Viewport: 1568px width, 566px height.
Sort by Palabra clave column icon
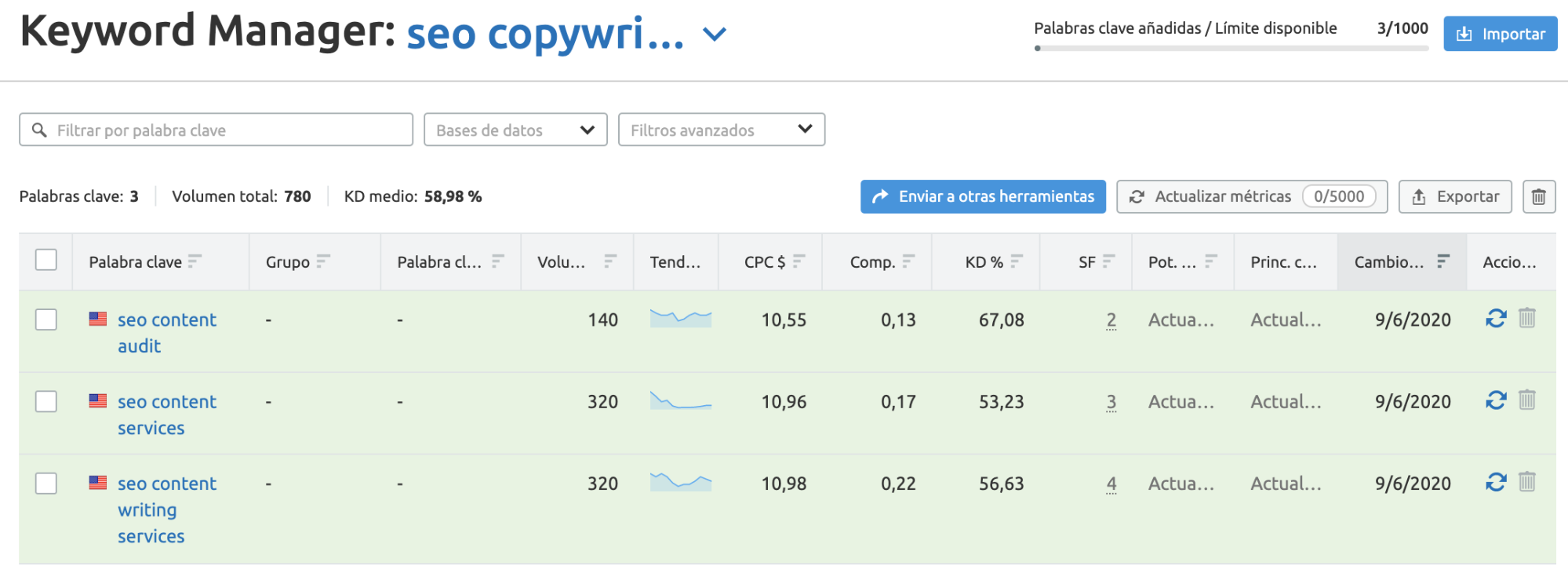tap(195, 261)
